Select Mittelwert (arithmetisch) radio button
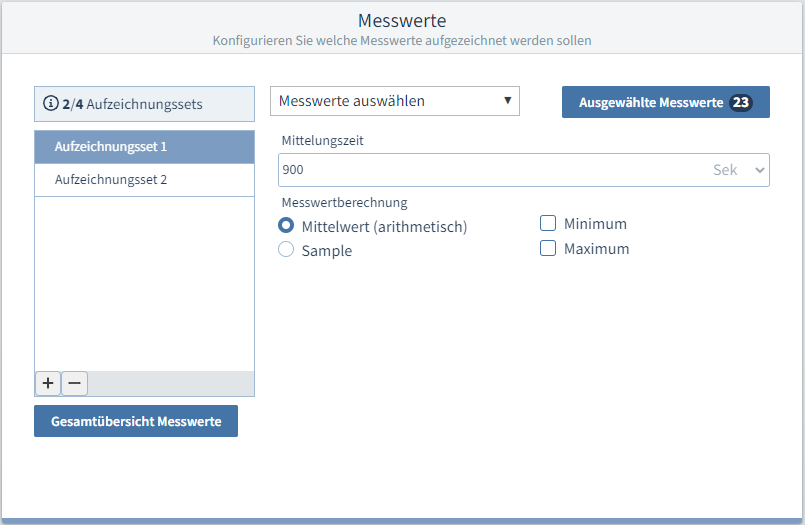Screen dimensions: 805x525 click(286, 226)
